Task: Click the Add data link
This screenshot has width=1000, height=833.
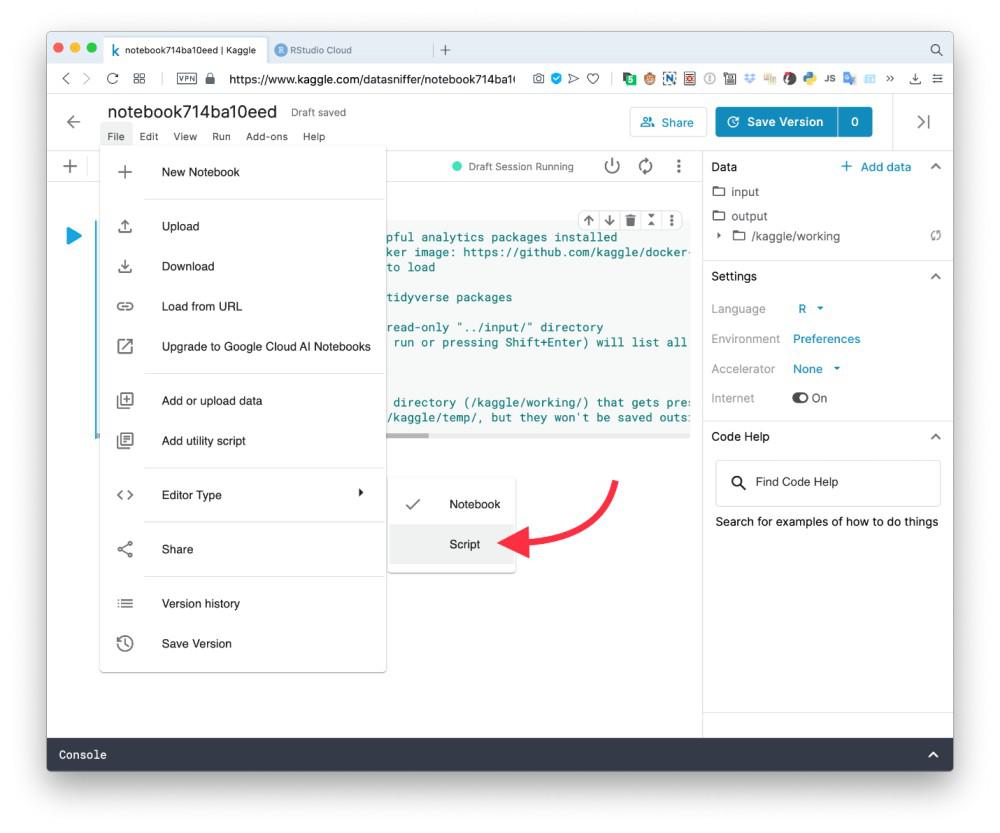Action: click(x=876, y=166)
